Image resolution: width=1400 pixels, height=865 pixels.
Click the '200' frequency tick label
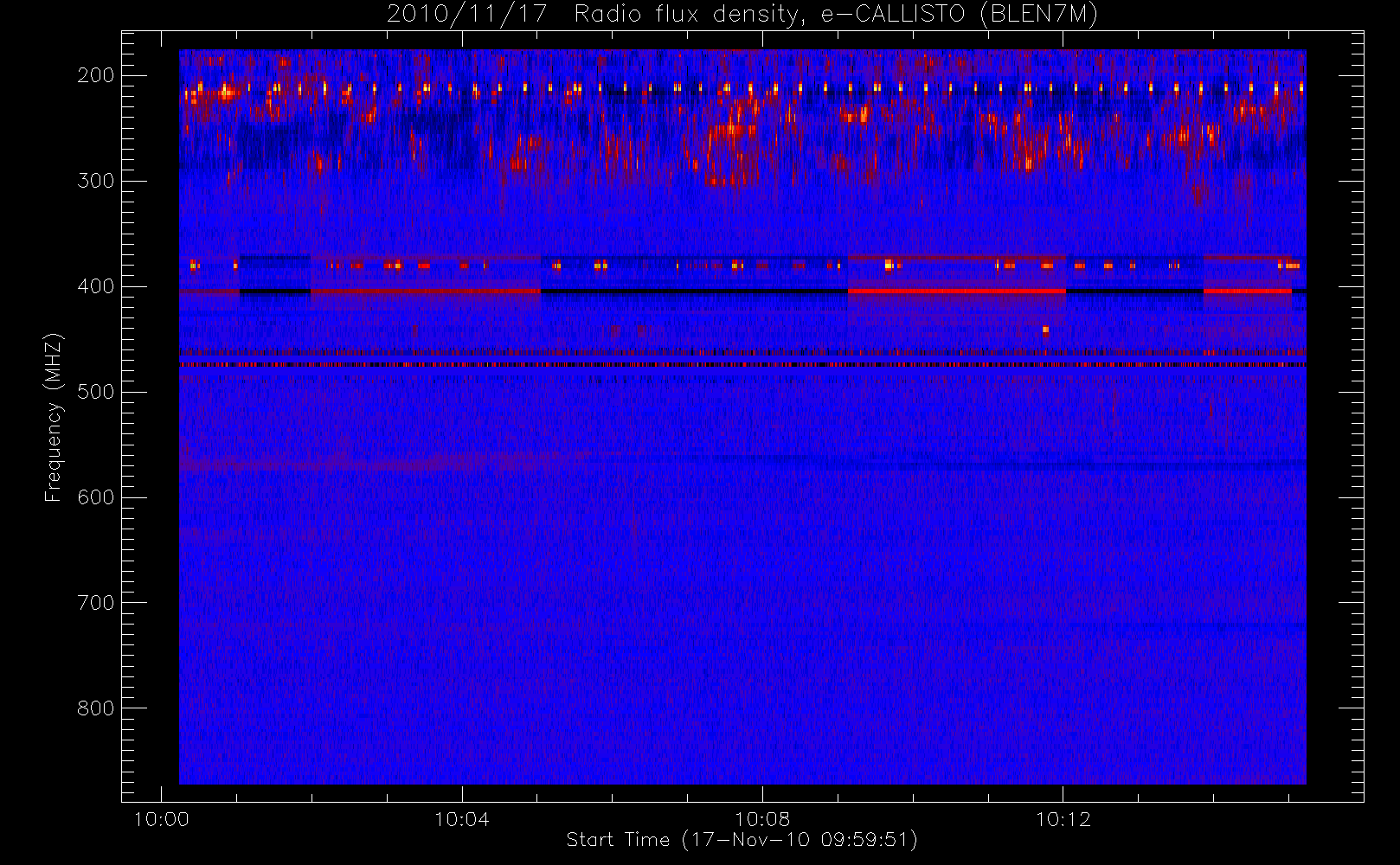pyautogui.click(x=96, y=75)
